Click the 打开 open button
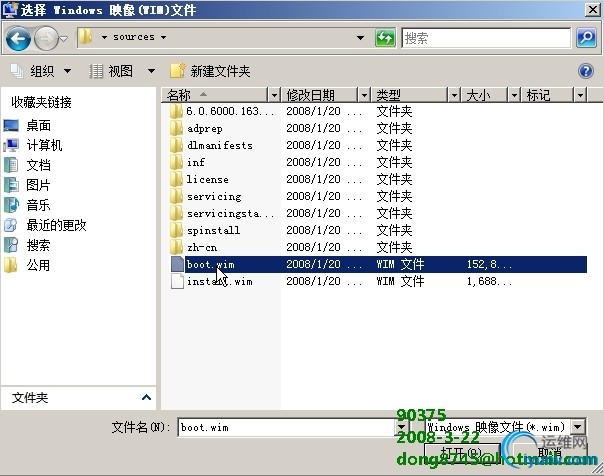The height and width of the screenshot is (476, 604). coord(461,453)
